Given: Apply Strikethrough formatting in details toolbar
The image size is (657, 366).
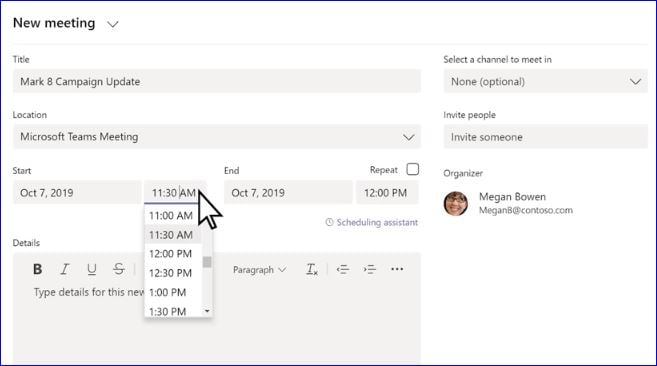Looking at the screenshot, I should click(x=119, y=269).
